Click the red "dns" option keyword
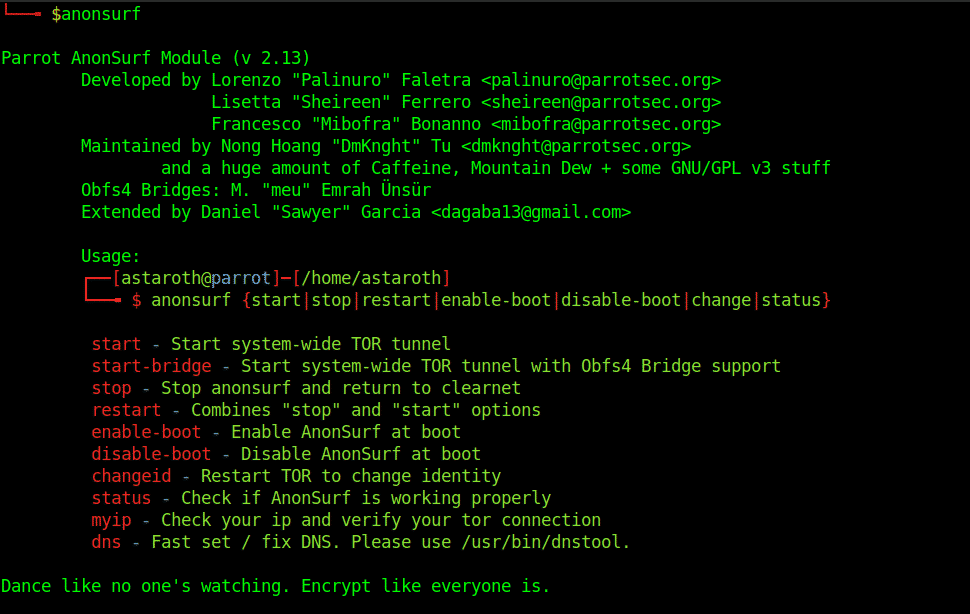Viewport: 970px width, 614px height. (106, 542)
